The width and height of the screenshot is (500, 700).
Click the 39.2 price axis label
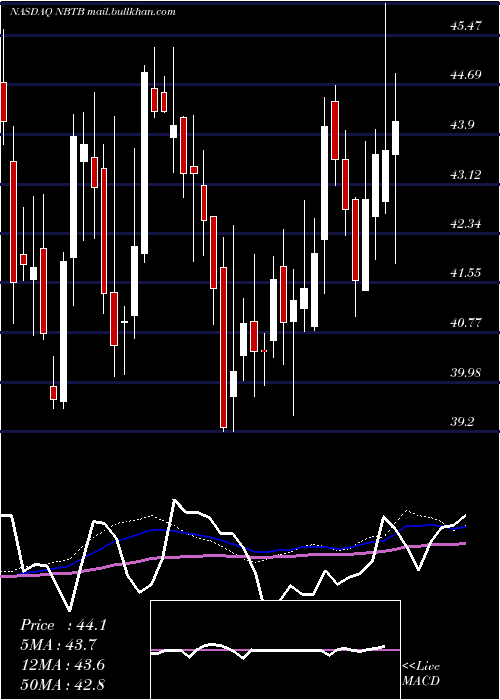pos(462,422)
